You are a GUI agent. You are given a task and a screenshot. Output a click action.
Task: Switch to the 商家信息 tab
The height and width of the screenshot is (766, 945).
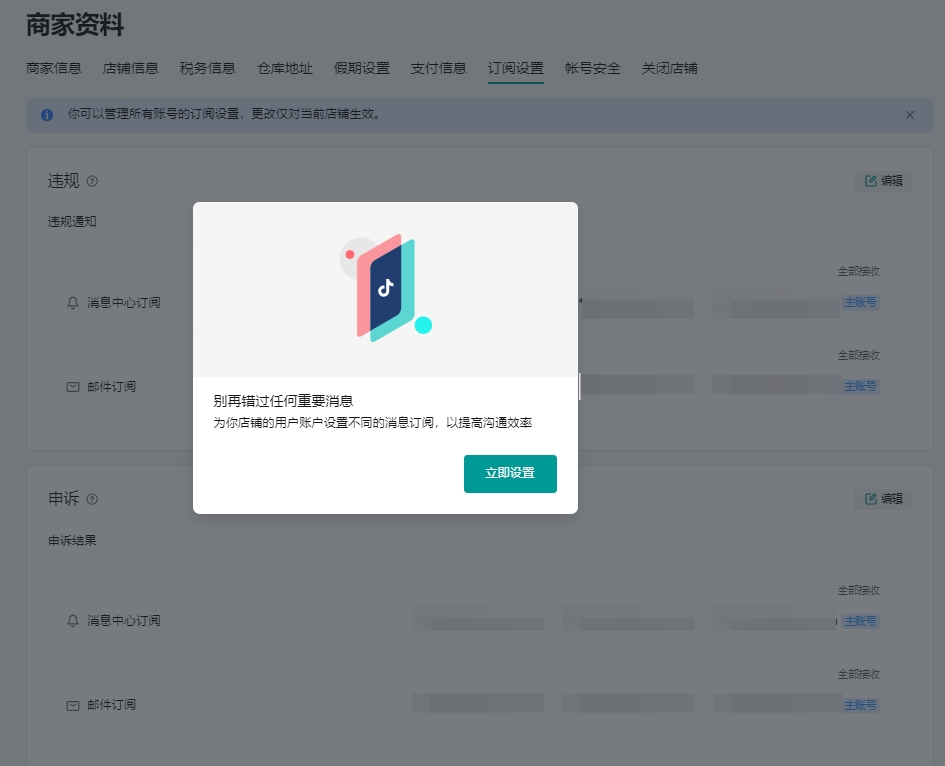54,69
